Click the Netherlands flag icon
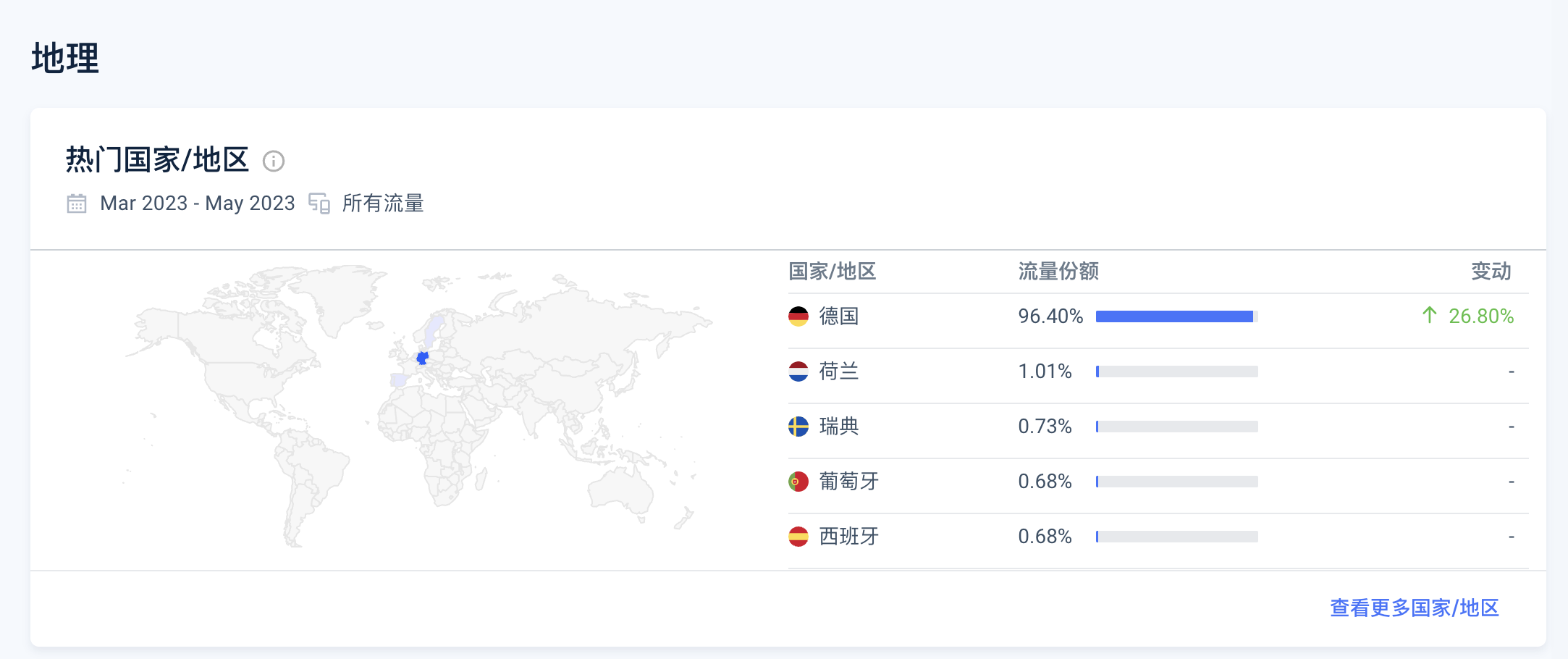The image size is (1568, 659). coord(798,372)
